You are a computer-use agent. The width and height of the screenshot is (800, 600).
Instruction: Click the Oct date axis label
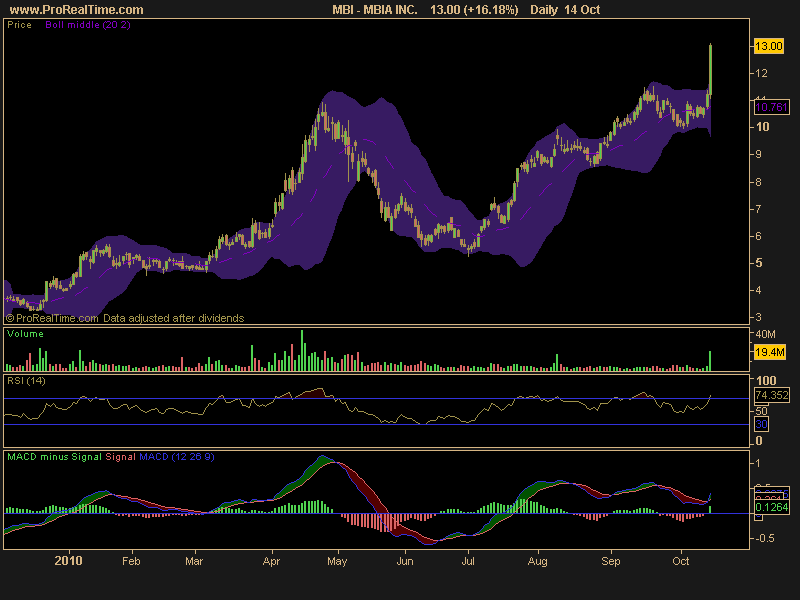pos(681,561)
